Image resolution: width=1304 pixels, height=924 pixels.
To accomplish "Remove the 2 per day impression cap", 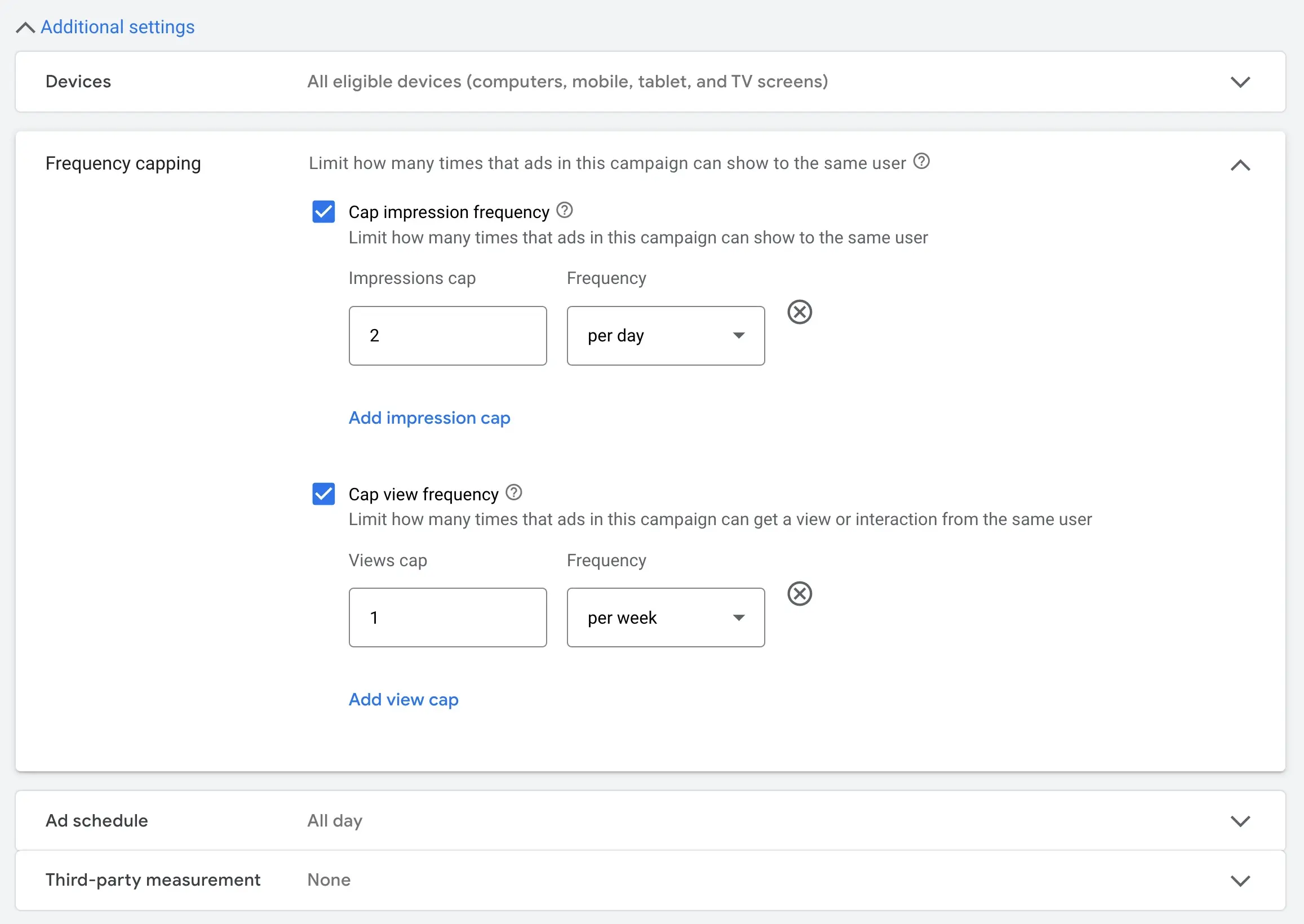I will pos(799,312).
